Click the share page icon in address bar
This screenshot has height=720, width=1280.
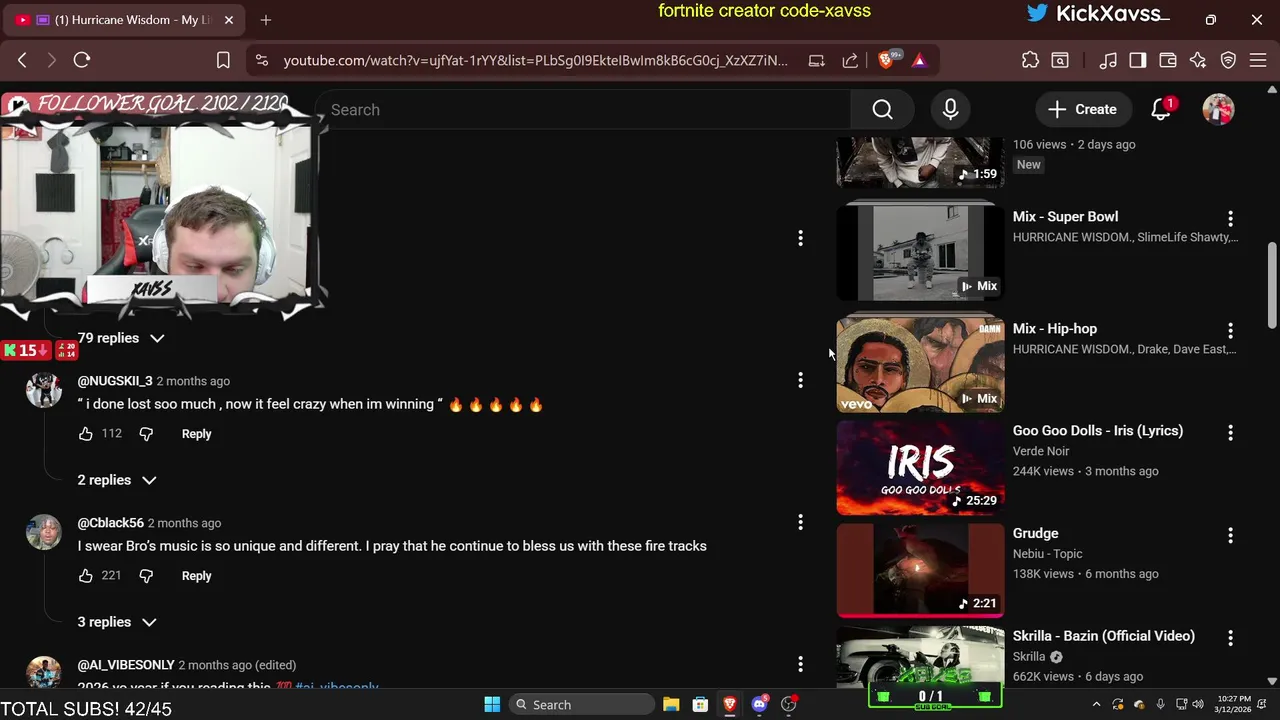click(x=850, y=60)
